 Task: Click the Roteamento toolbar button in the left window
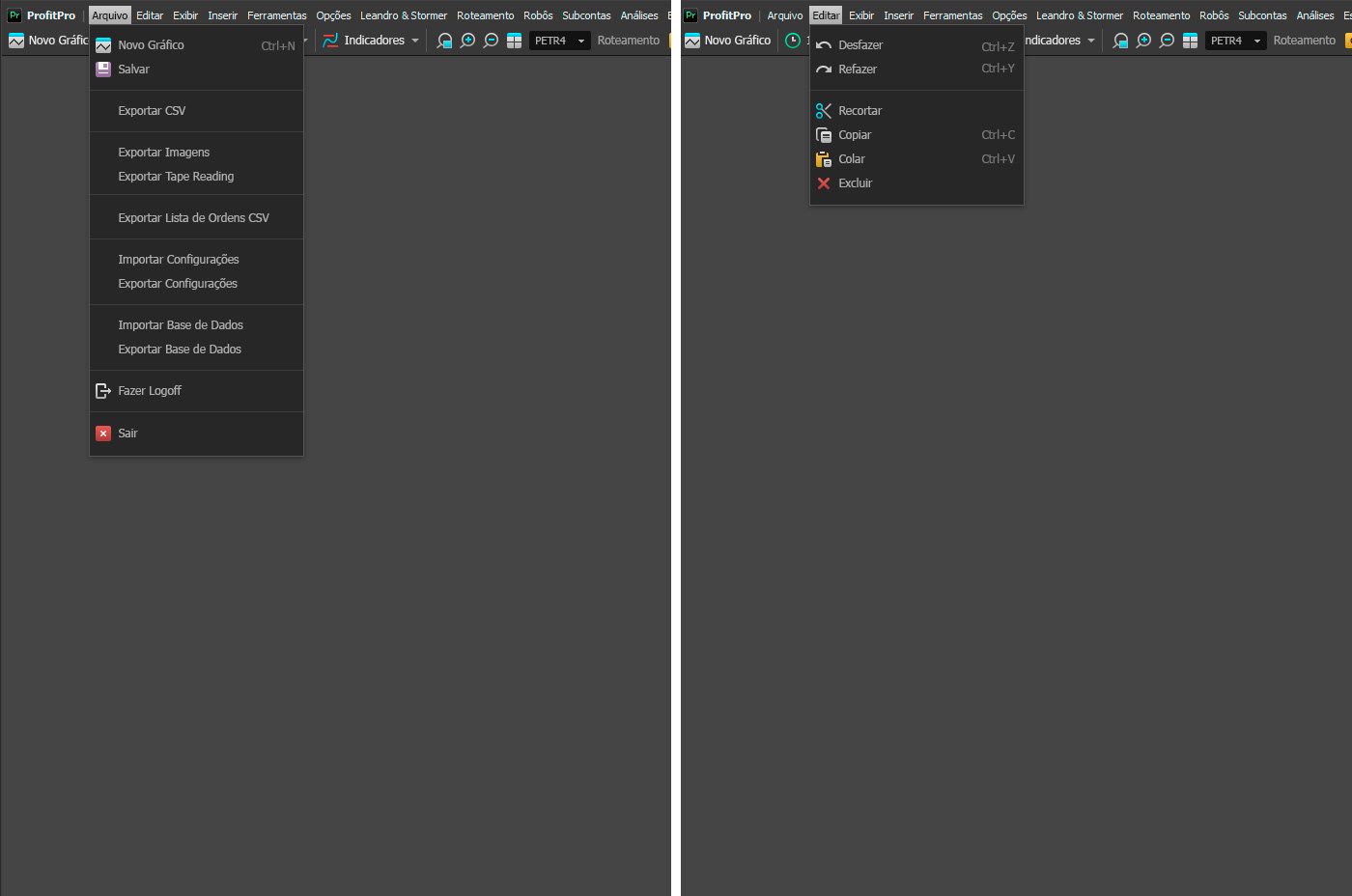(629, 41)
